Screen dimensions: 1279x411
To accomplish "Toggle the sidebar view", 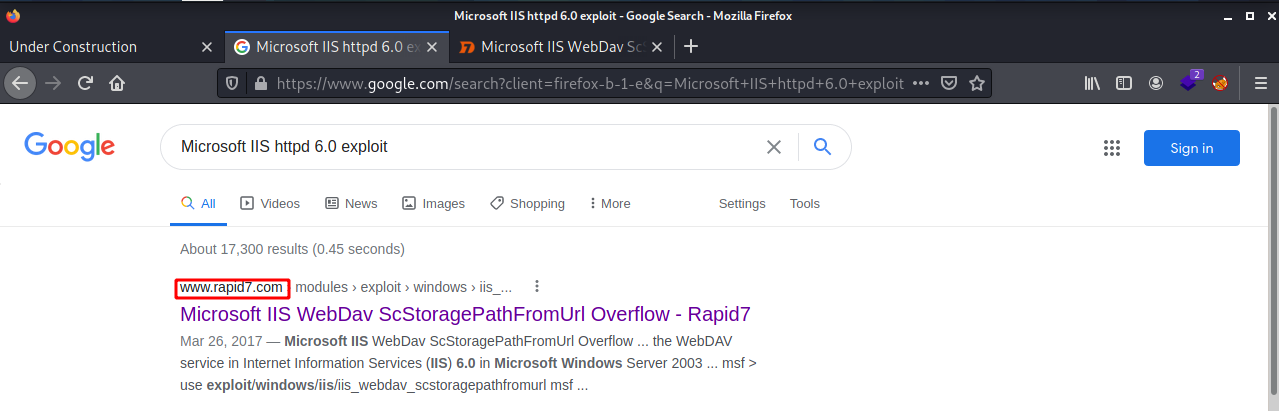I will pos(1124,83).
